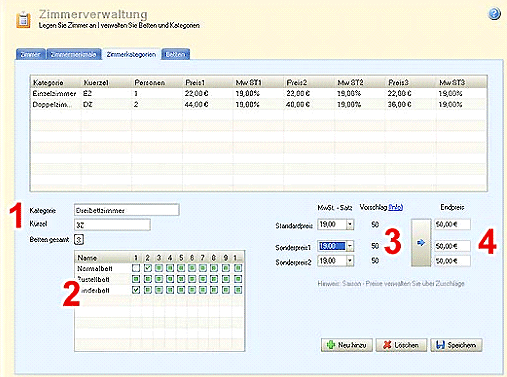Image resolution: width=507 pixels, height=377 pixels.
Task: Add new category with Neu hinzu
Action: pyautogui.click(x=347, y=345)
